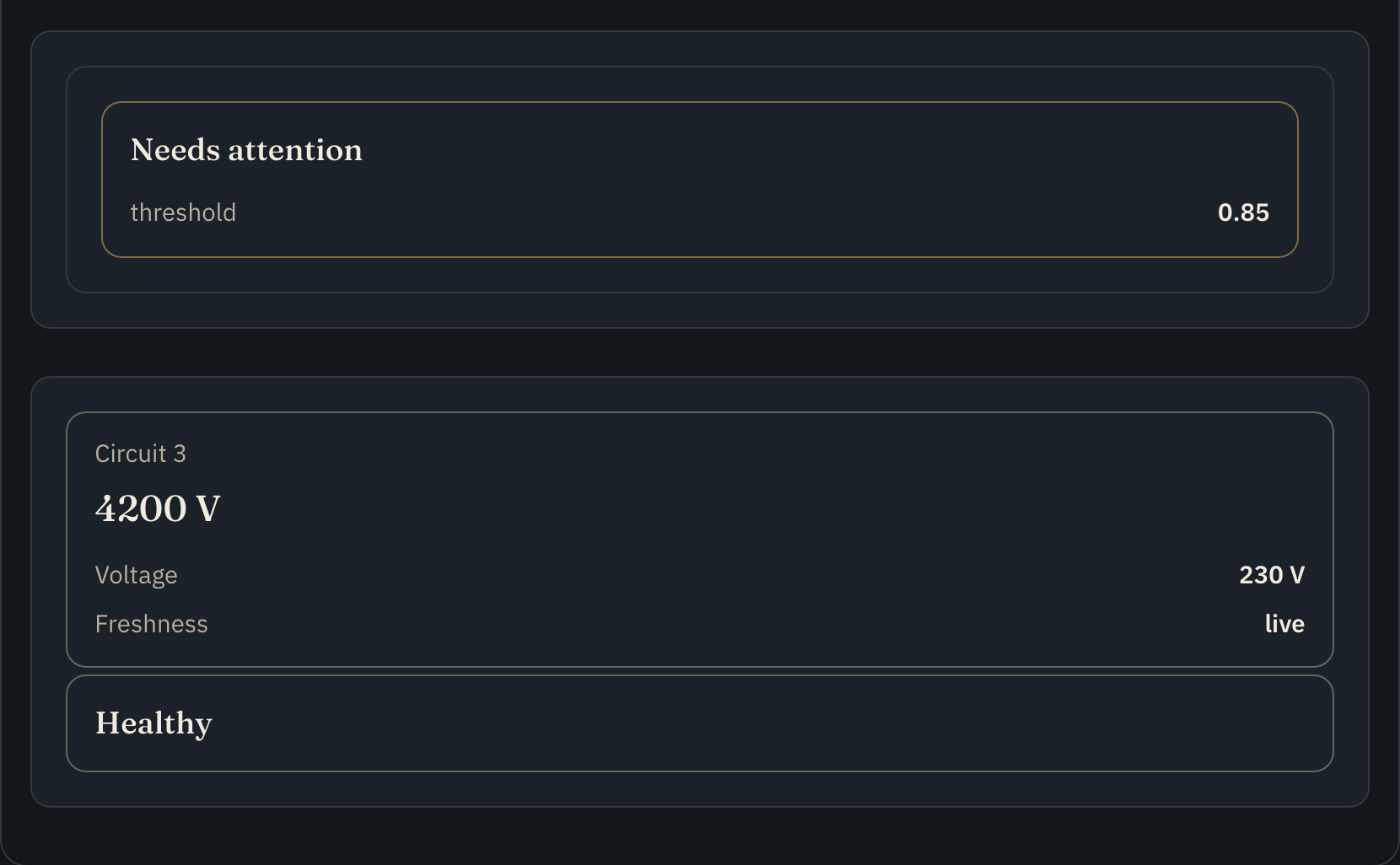Open the Healthy status card
Viewport: 1400px width, 865px height.
point(699,723)
